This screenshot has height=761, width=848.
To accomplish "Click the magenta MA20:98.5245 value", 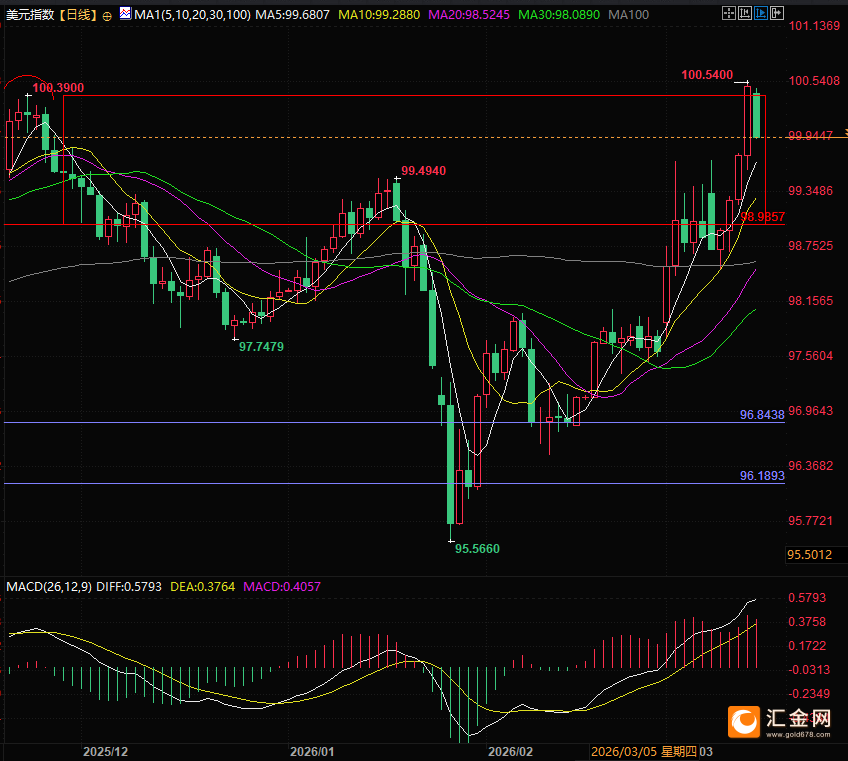I will [469, 15].
